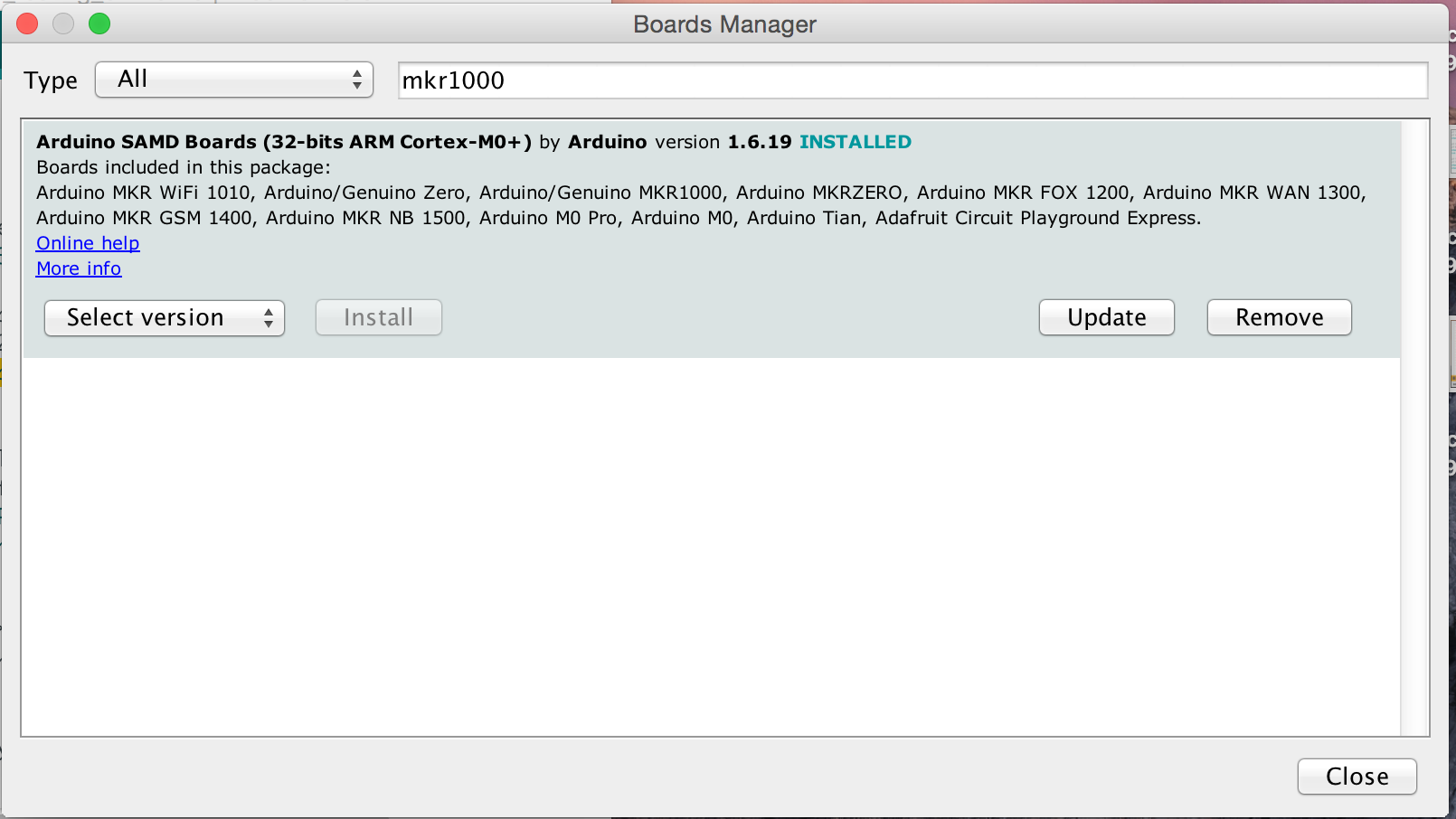Image resolution: width=1456 pixels, height=819 pixels.
Task: Click the gray minimize window button
Action: (63, 24)
